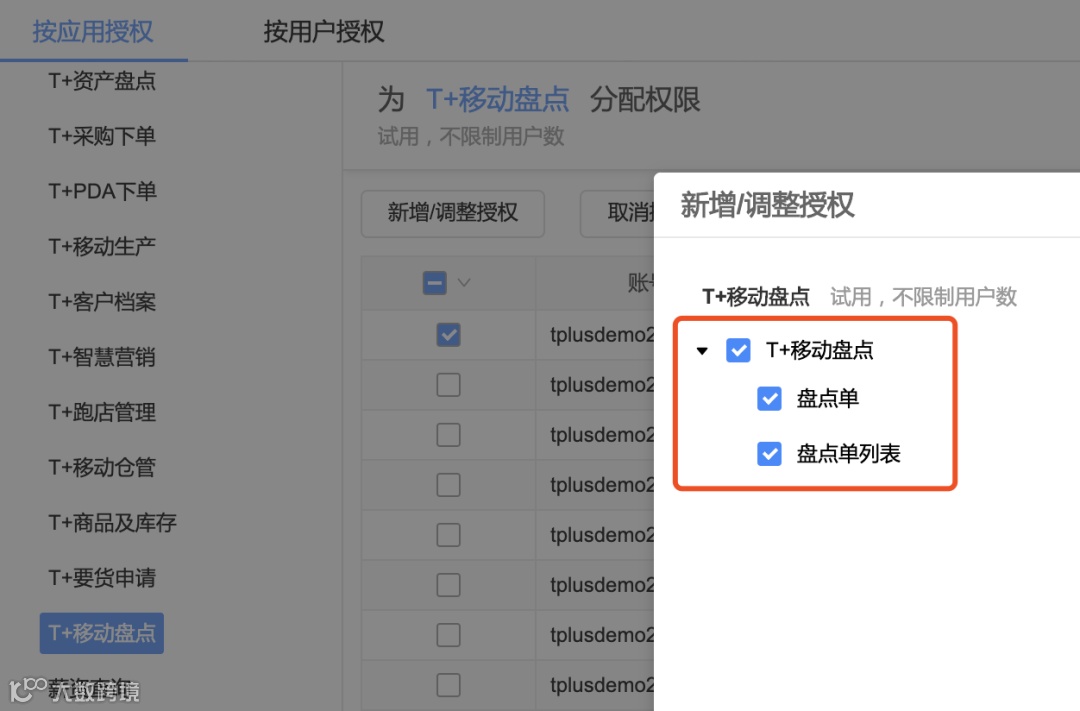Screen dimensions: 1080x711
Task: Select T+采购下单 in the app list
Action: 102,136
